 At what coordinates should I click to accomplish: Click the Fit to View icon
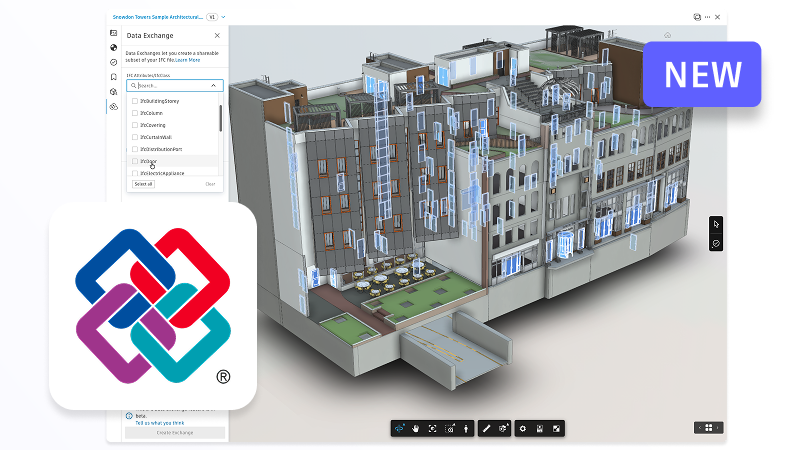pos(432,428)
